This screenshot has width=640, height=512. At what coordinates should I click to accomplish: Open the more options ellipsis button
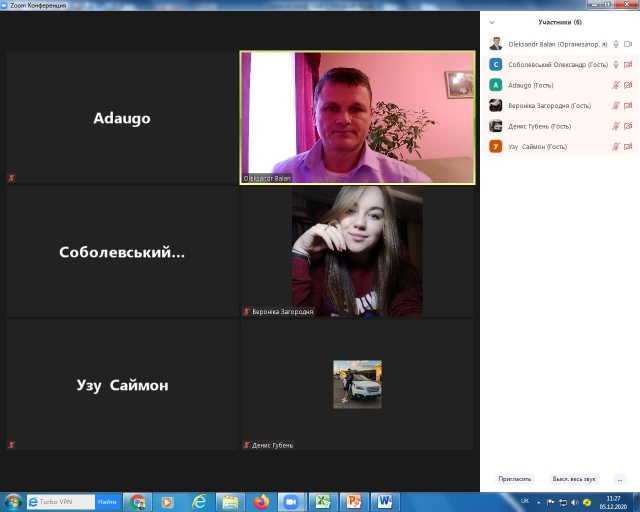tap(620, 479)
